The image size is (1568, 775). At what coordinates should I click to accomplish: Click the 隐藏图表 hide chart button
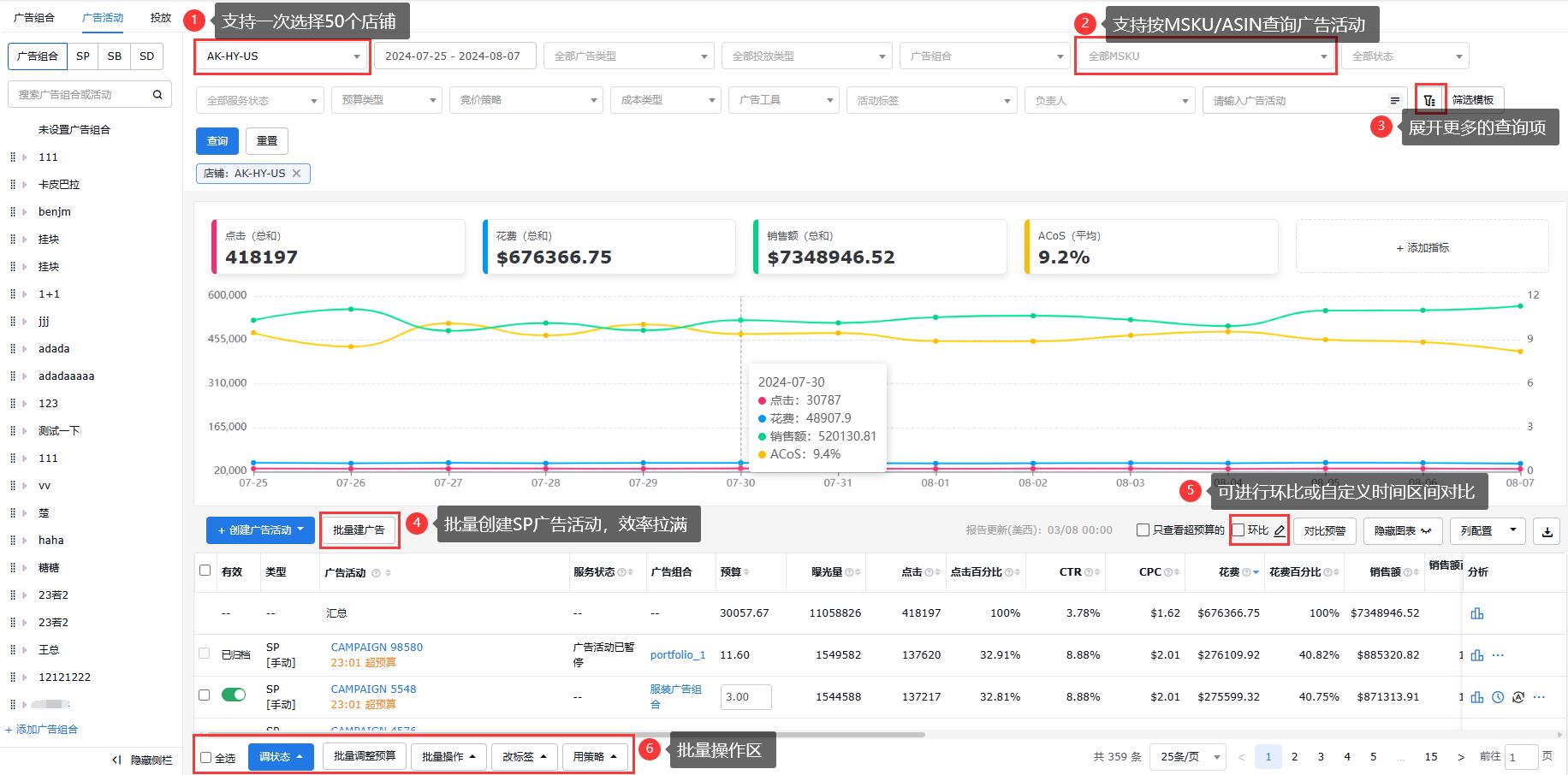click(1403, 531)
